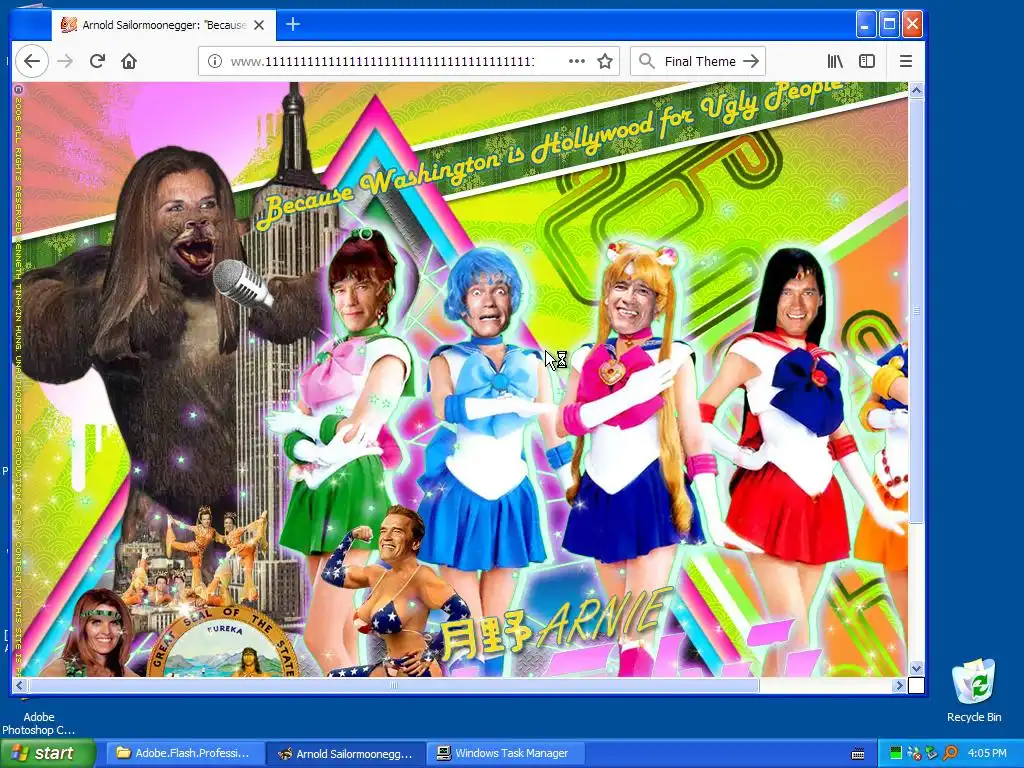Submit the search with the arrow
The image size is (1024, 768).
point(752,61)
